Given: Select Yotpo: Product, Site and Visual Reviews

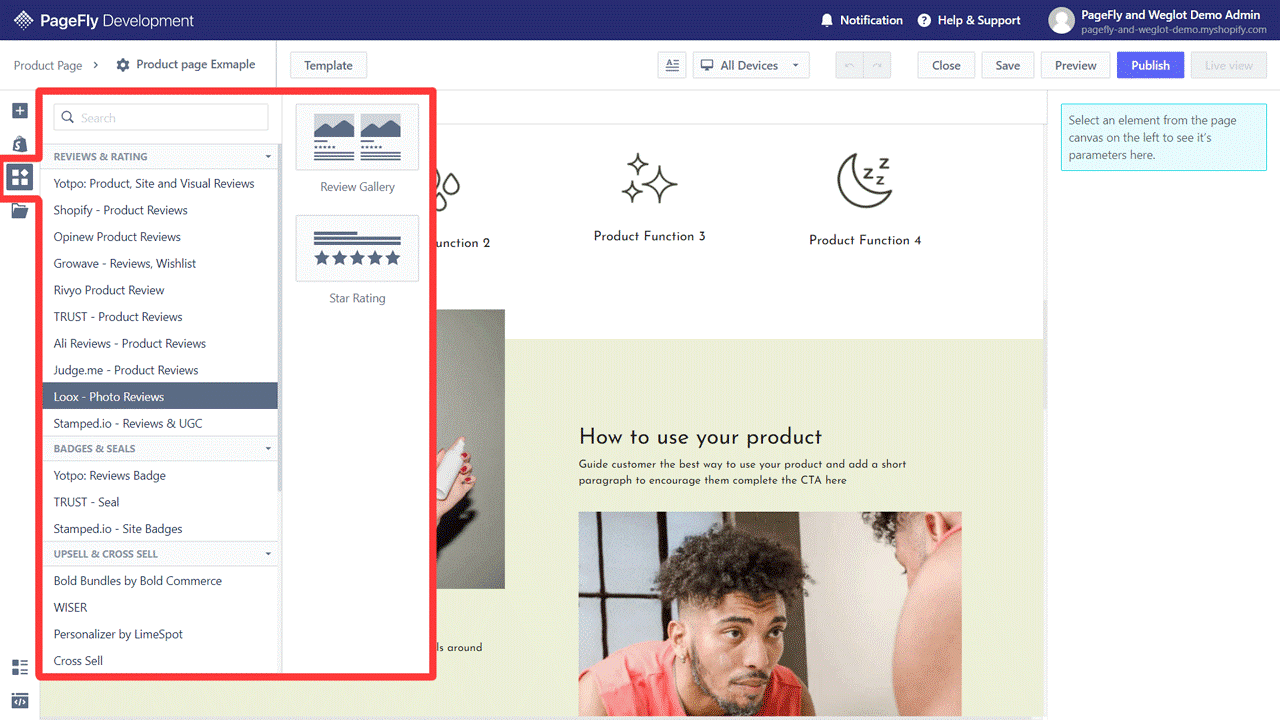Looking at the screenshot, I should 160,184.
